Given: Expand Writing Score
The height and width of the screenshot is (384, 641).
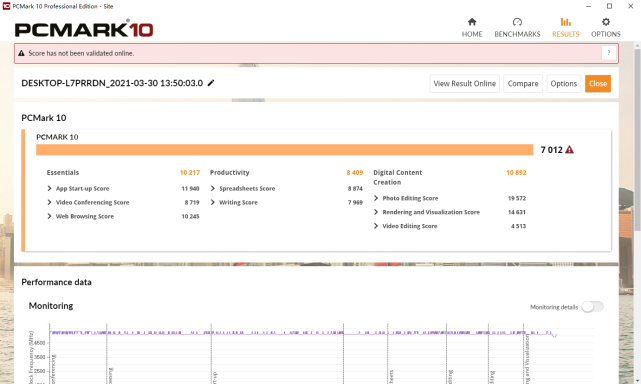Looking at the screenshot, I should coord(213,202).
